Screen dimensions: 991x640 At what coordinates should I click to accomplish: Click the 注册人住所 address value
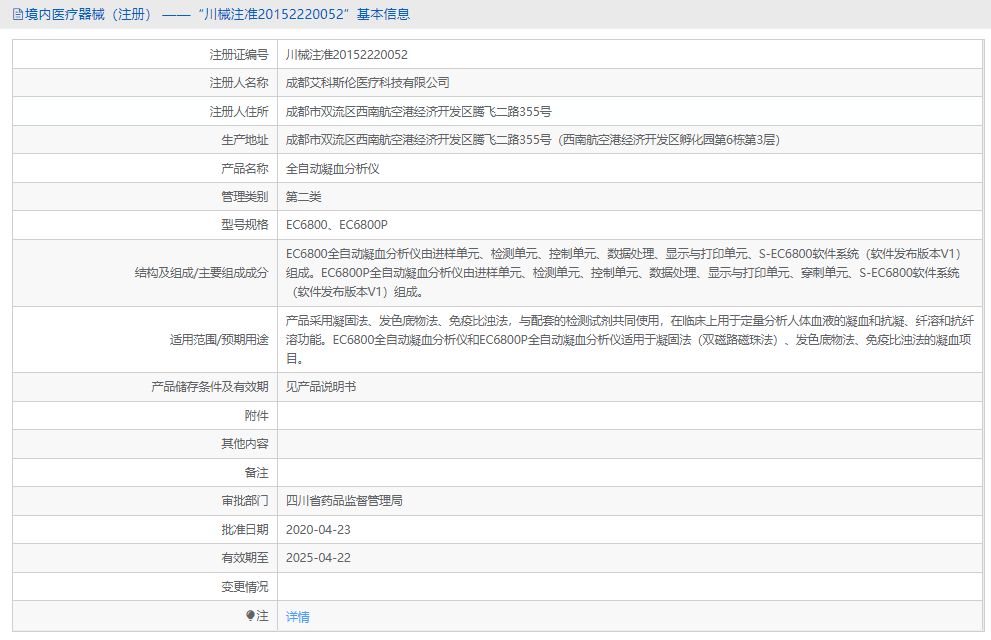[x=418, y=112]
